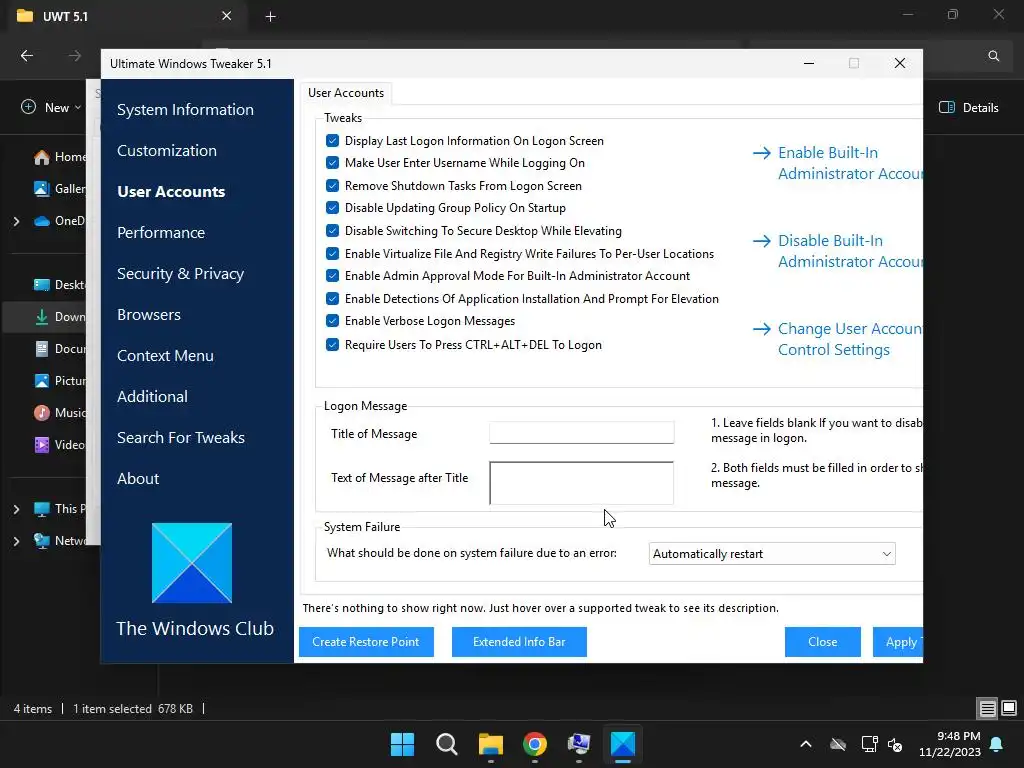Open Context Menu section
This screenshot has width=1024, height=768.
pos(165,356)
